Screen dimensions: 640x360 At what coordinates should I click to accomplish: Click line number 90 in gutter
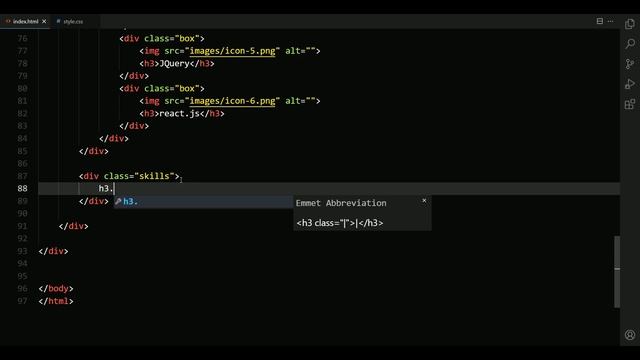point(22,213)
